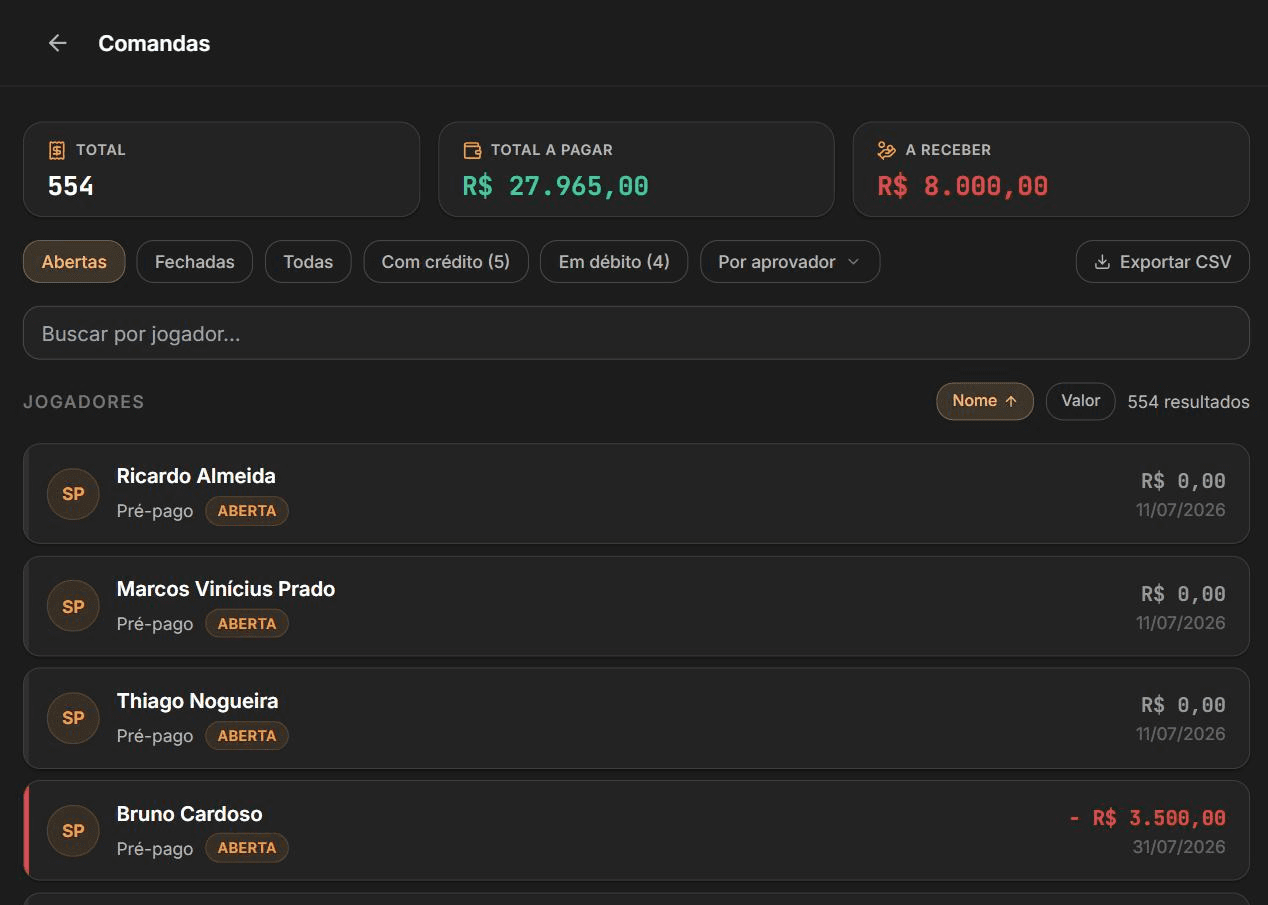Sort players by Nome
The height and width of the screenshot is (905, 1268).
(x=985, y=401)
